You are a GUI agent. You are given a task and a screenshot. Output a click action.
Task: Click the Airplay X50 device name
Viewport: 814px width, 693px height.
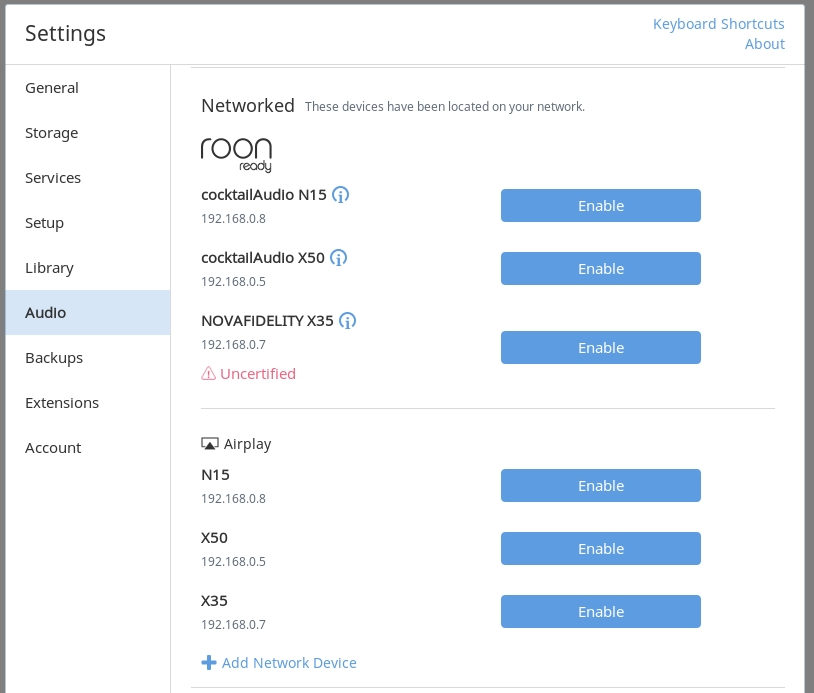coord(214,537)
